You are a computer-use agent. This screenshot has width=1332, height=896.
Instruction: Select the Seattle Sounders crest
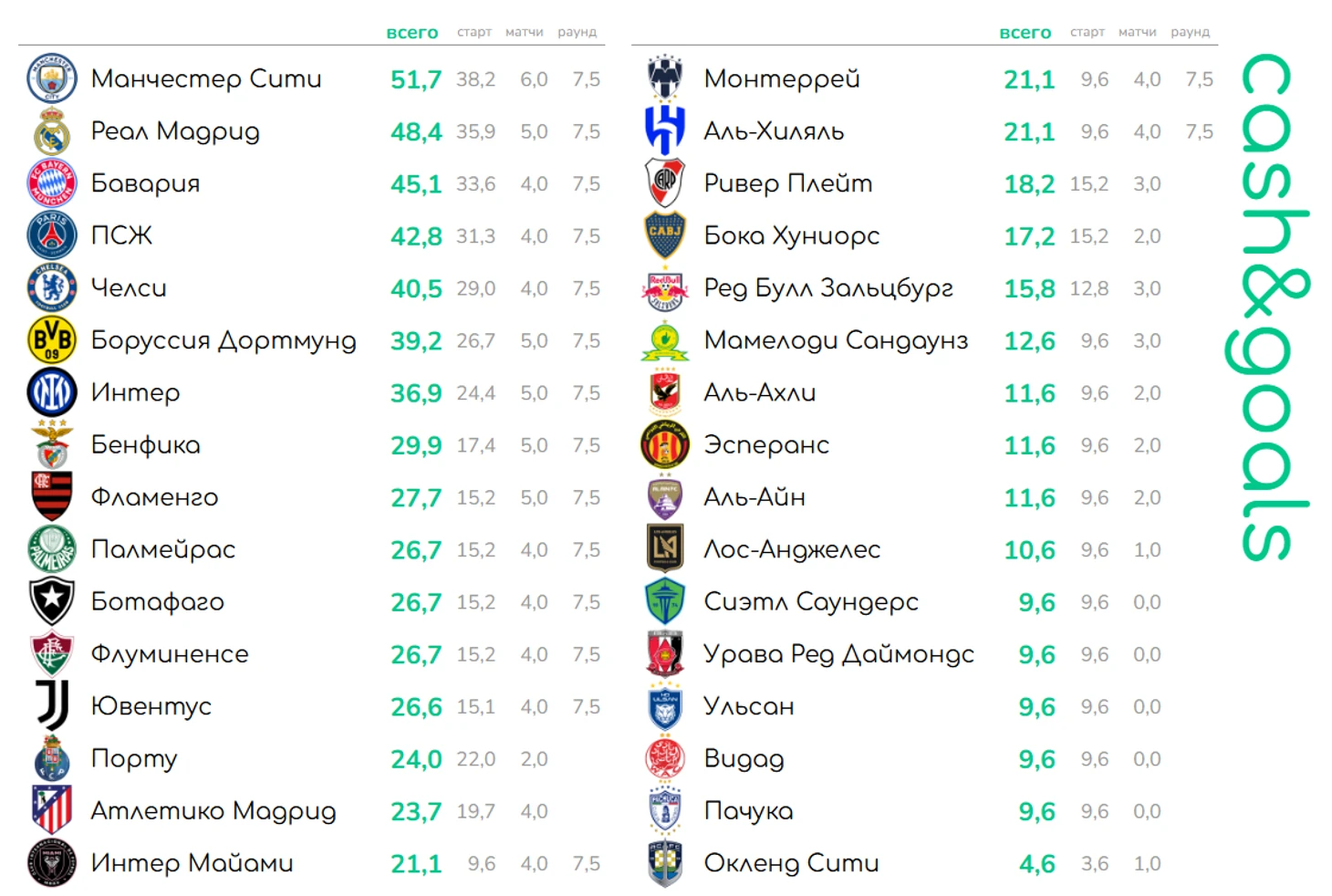tap(665, 601)
